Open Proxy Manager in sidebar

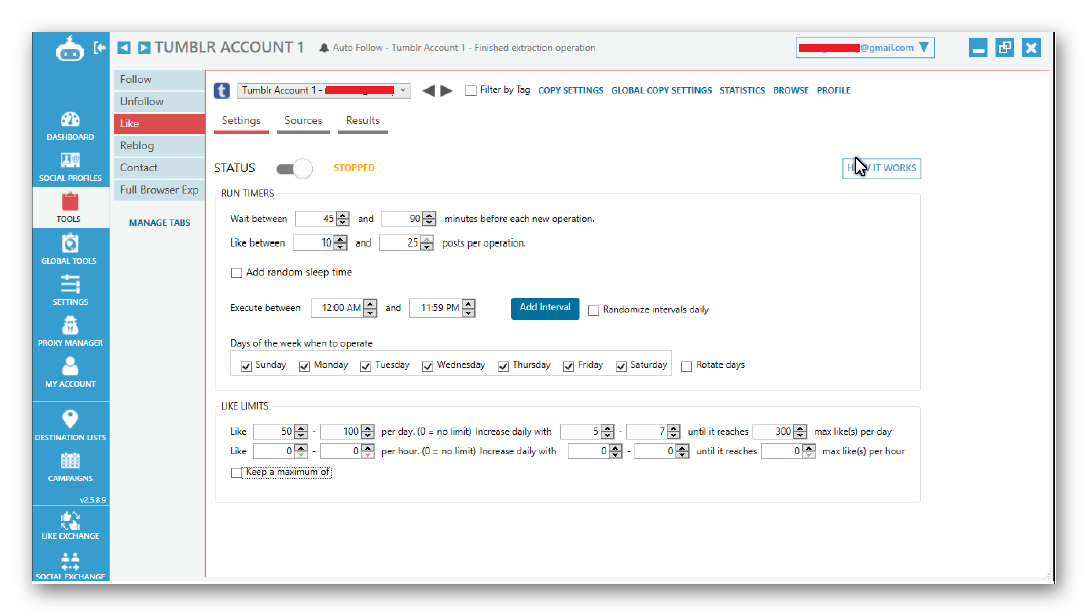point(70,332)
